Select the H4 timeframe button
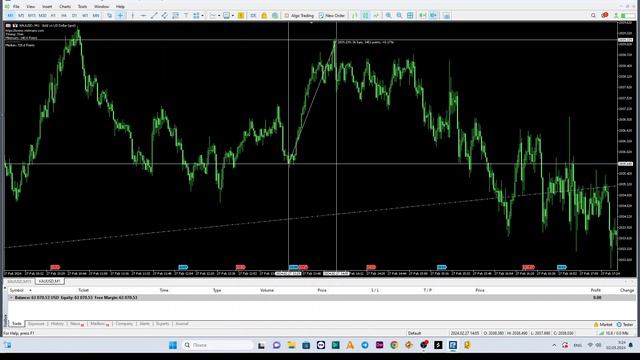Screen dimensions: 640x360 64,16
